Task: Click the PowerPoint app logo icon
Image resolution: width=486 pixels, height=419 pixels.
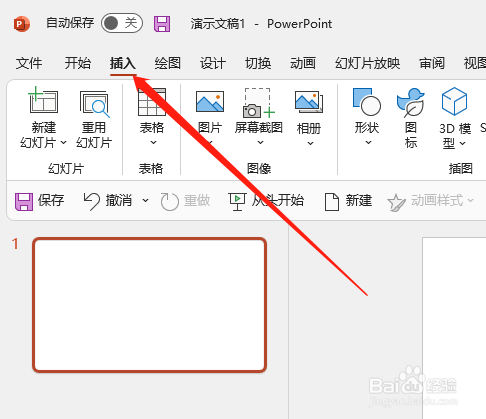Action: (x=22, y=24)
